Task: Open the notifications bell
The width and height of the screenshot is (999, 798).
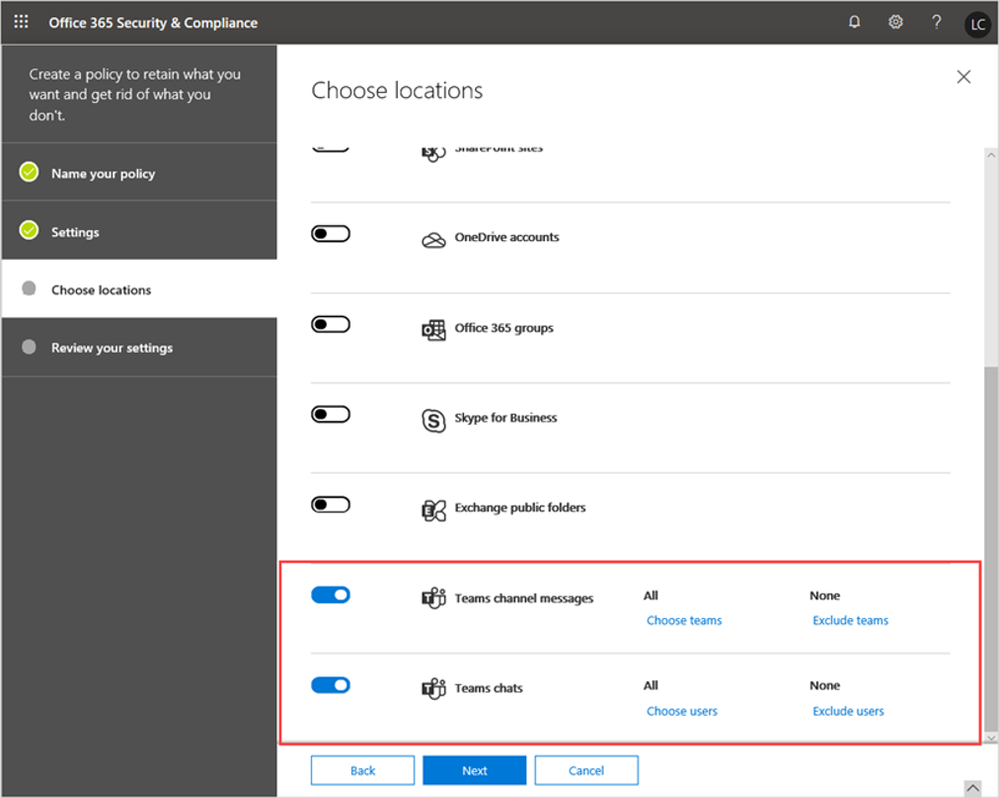Action: [854, 22]
